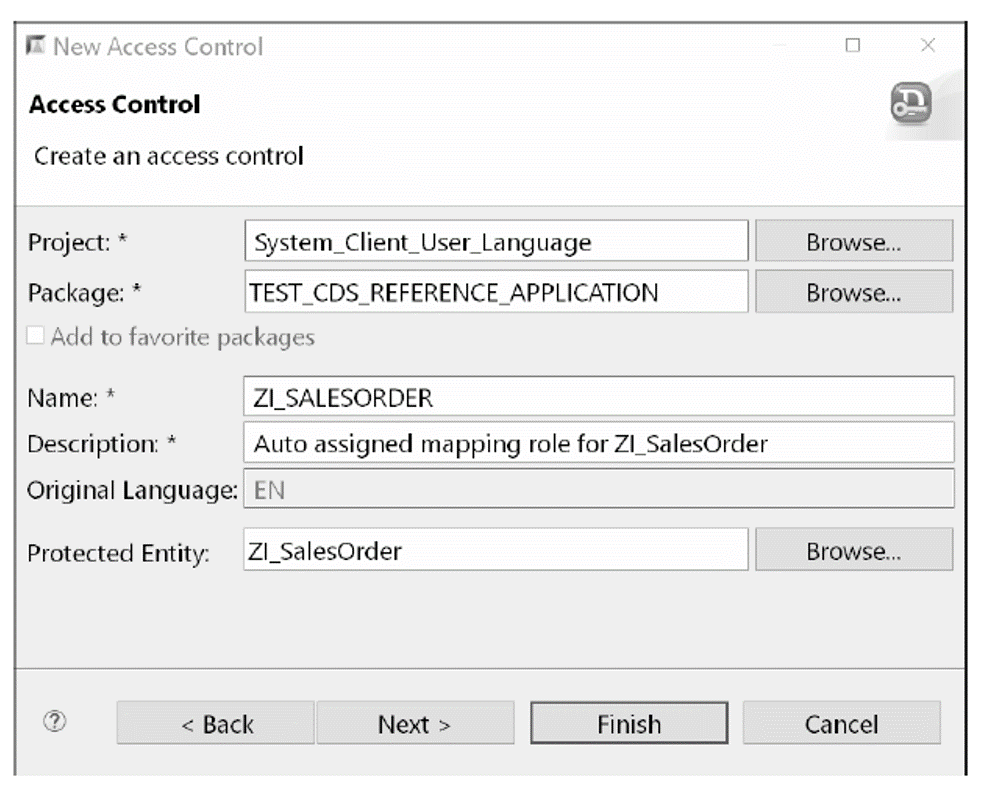Click inside the Package field TEST_CDS_REFERENCE_APPLICATION
Image resolution: width=987 pixels, height=795 pixels.
pos(496,292)
